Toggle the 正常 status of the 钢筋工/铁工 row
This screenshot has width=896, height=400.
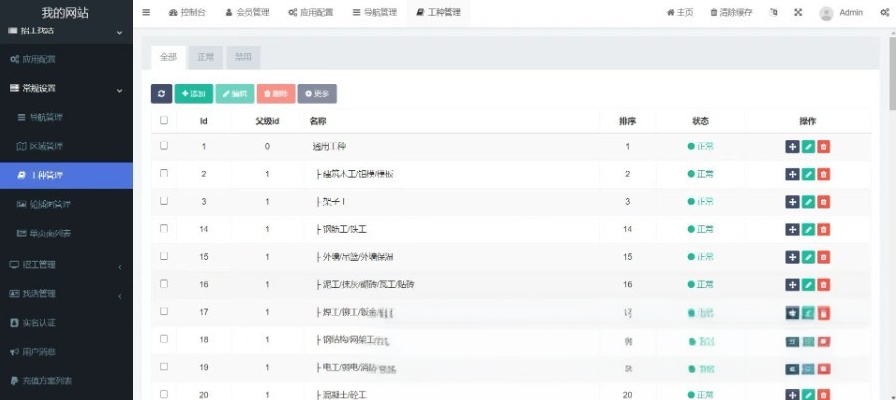pos(700,229)
